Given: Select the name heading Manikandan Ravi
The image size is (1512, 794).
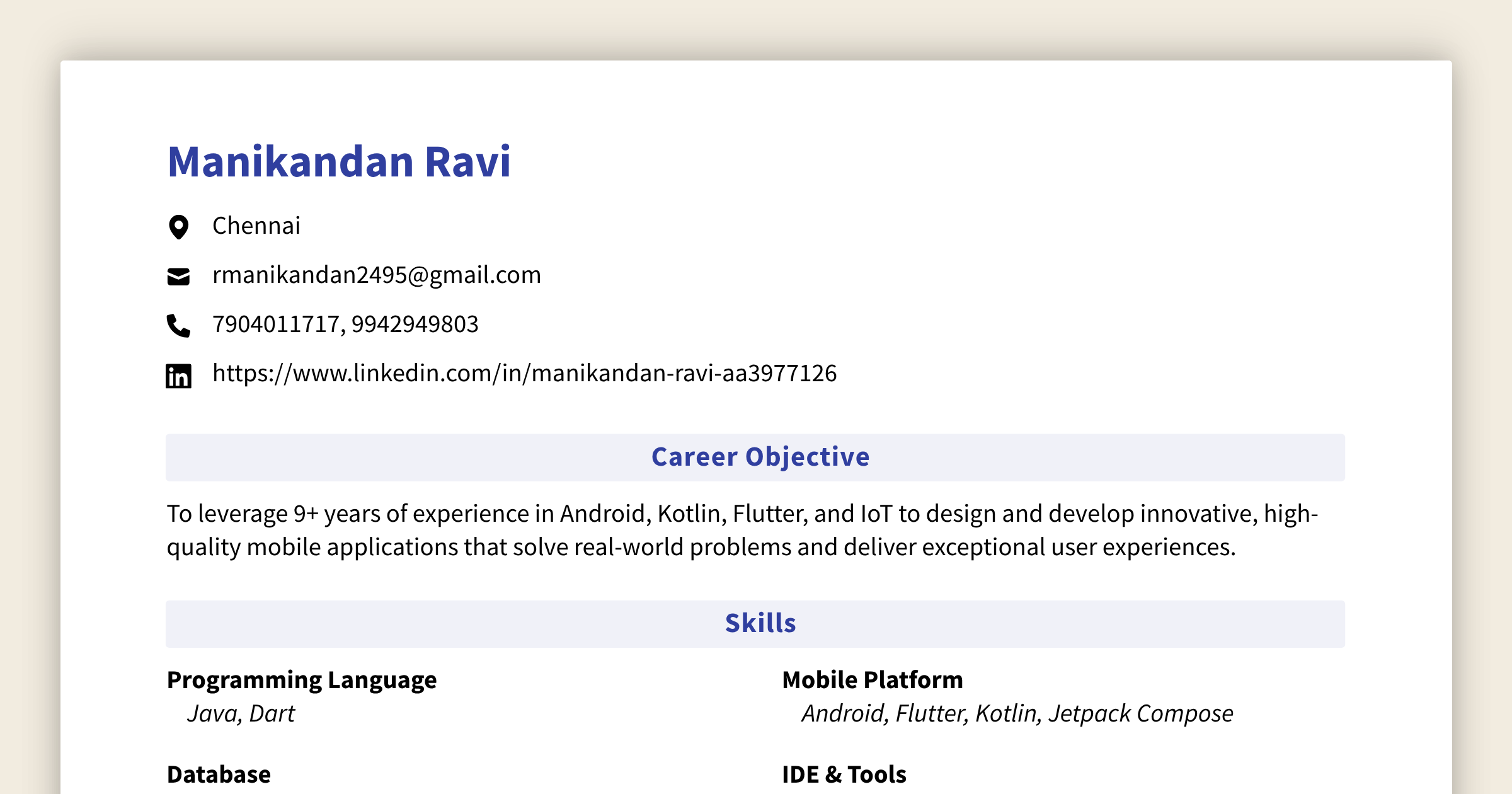Looking at the screenshot, I should coord(340,163).
